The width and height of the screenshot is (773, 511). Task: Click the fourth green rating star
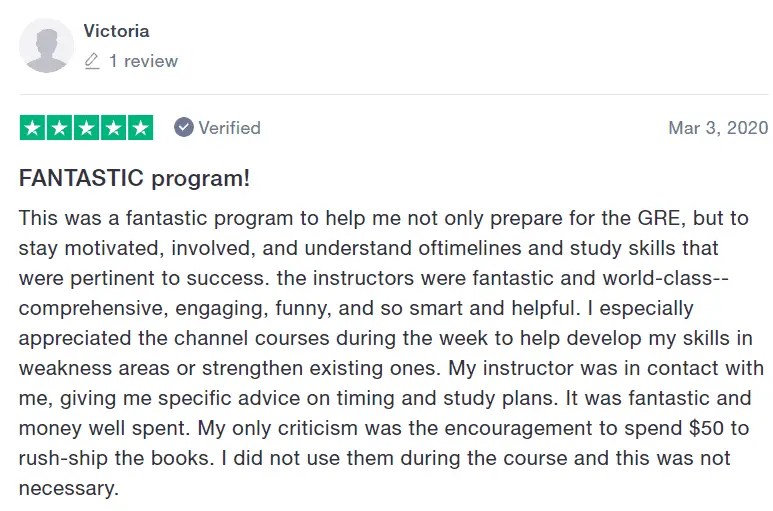(113, 128)
